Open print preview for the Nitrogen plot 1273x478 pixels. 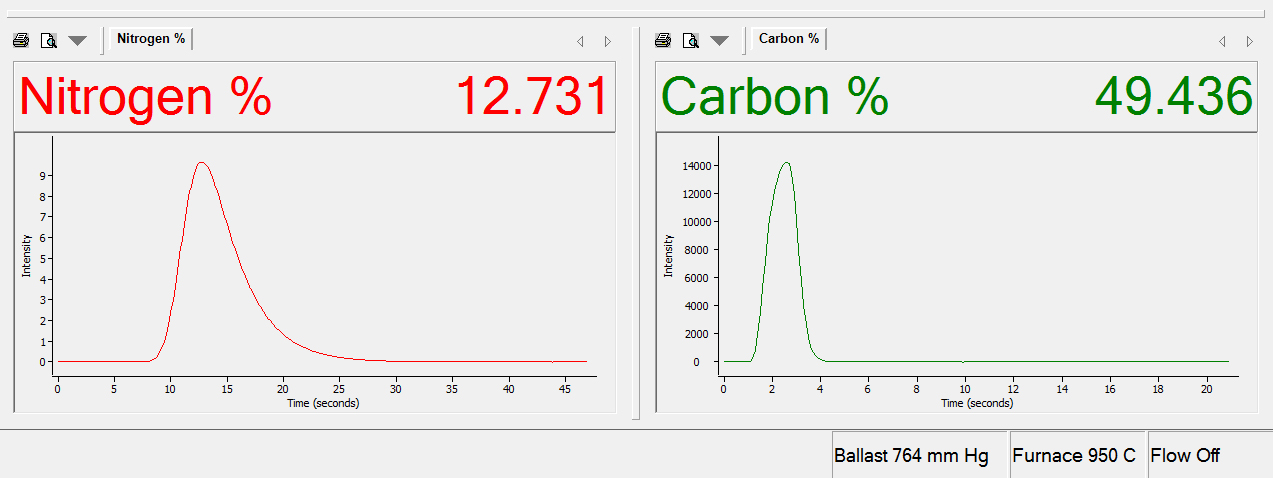pos(49,41)
